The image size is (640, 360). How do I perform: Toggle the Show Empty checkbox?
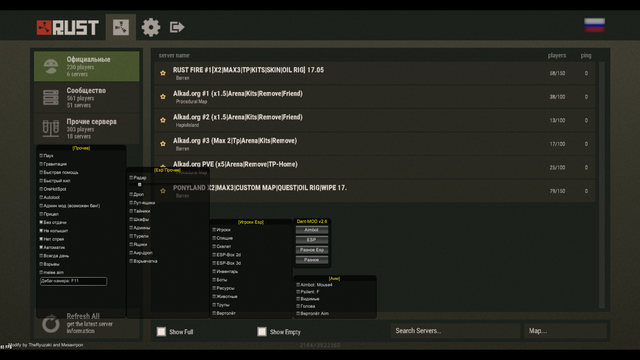click(x=262, y=331)
